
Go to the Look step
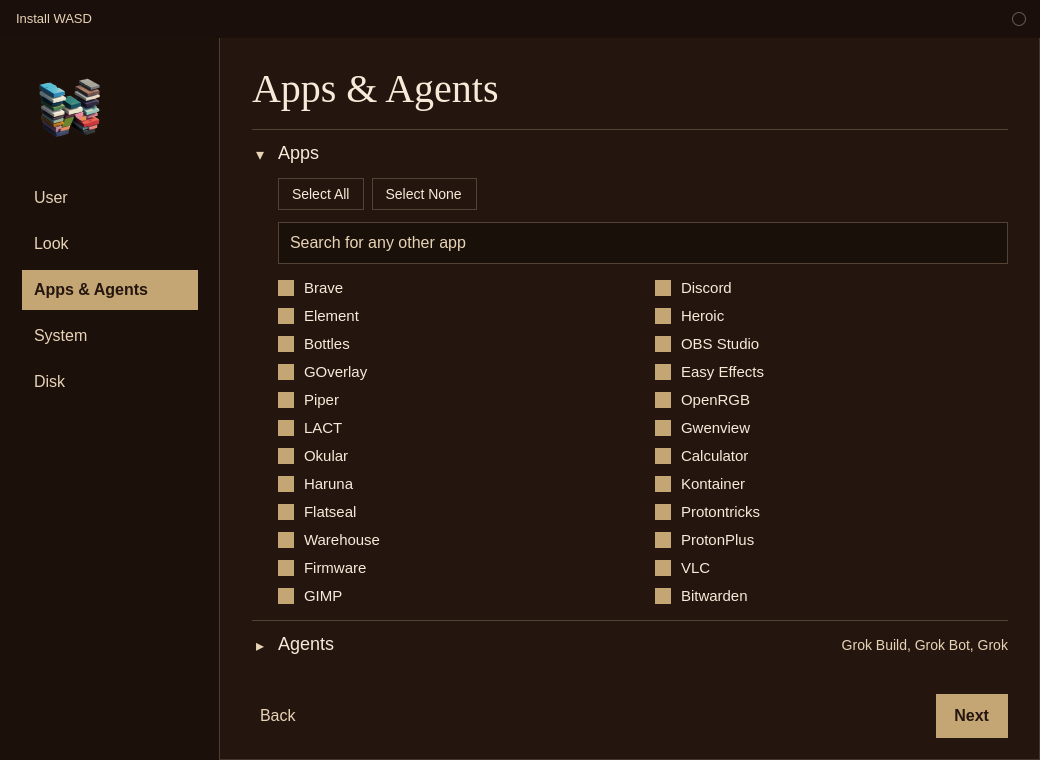point(109,243)
